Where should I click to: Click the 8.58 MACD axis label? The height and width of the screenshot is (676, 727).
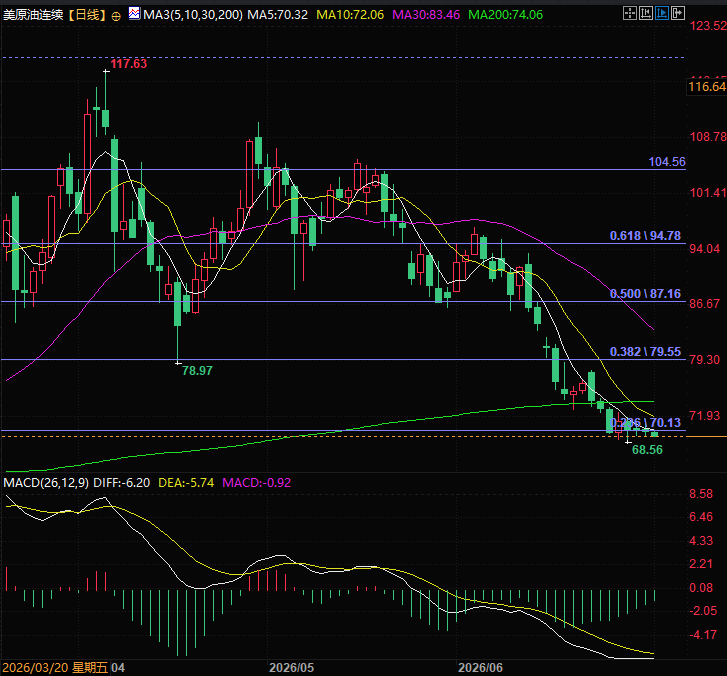(701, 494)
